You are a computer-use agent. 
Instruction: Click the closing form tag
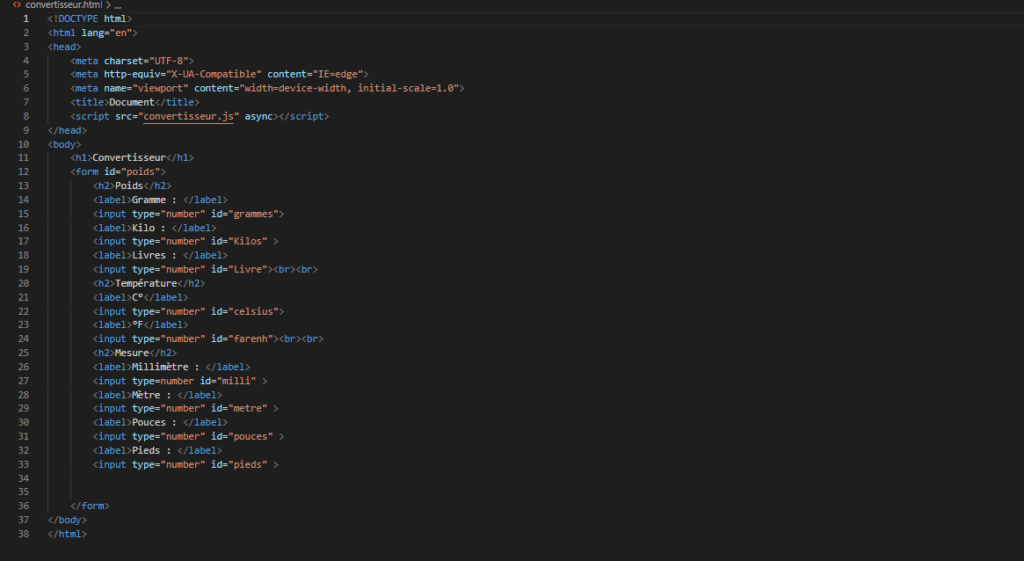tap(89, 506)
